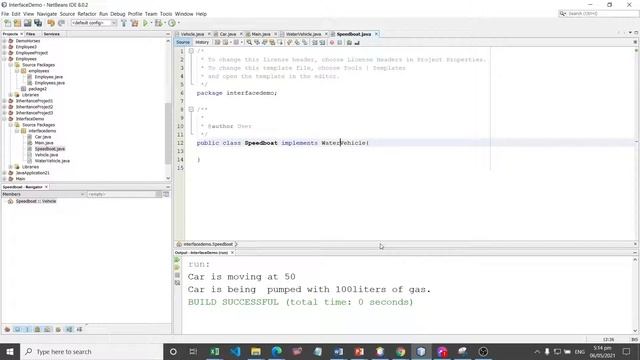Collapse the Javadoc fold on line 8

coord(191,109)
